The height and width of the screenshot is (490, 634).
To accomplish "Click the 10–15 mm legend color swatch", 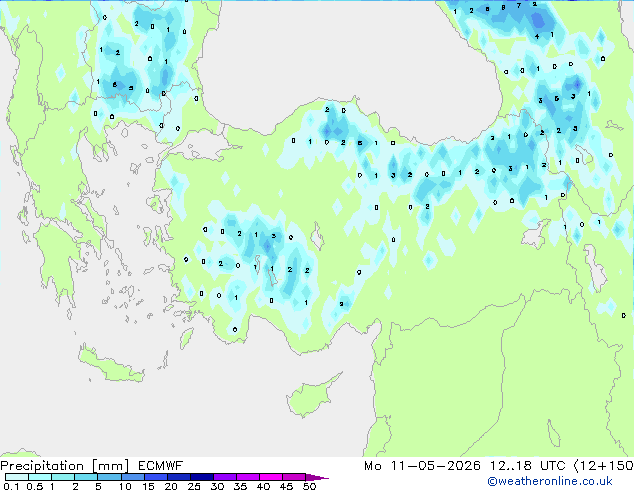I will click(132, 477).
